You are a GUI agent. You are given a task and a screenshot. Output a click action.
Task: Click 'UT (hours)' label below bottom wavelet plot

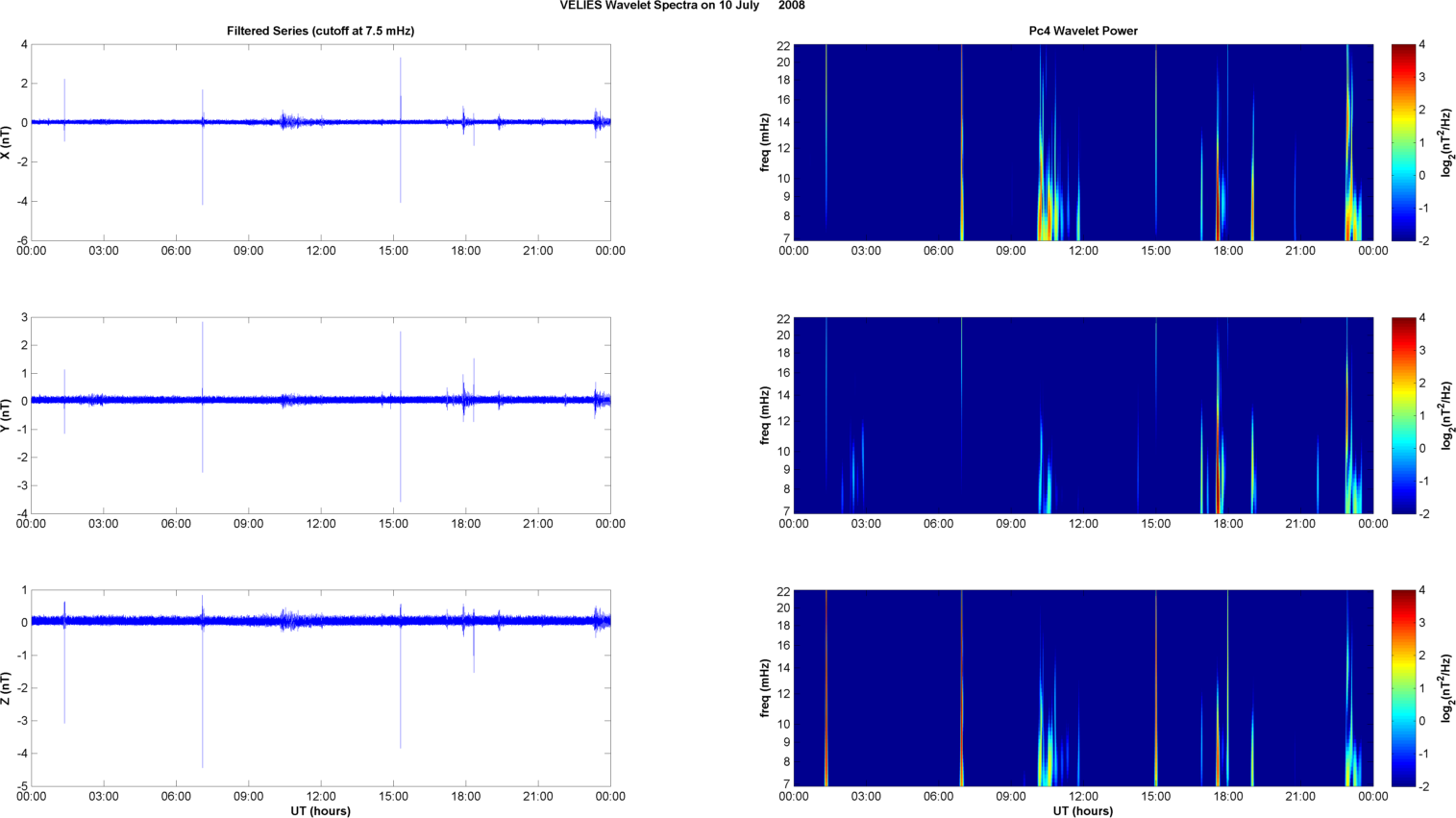[x=1082, y=811]
